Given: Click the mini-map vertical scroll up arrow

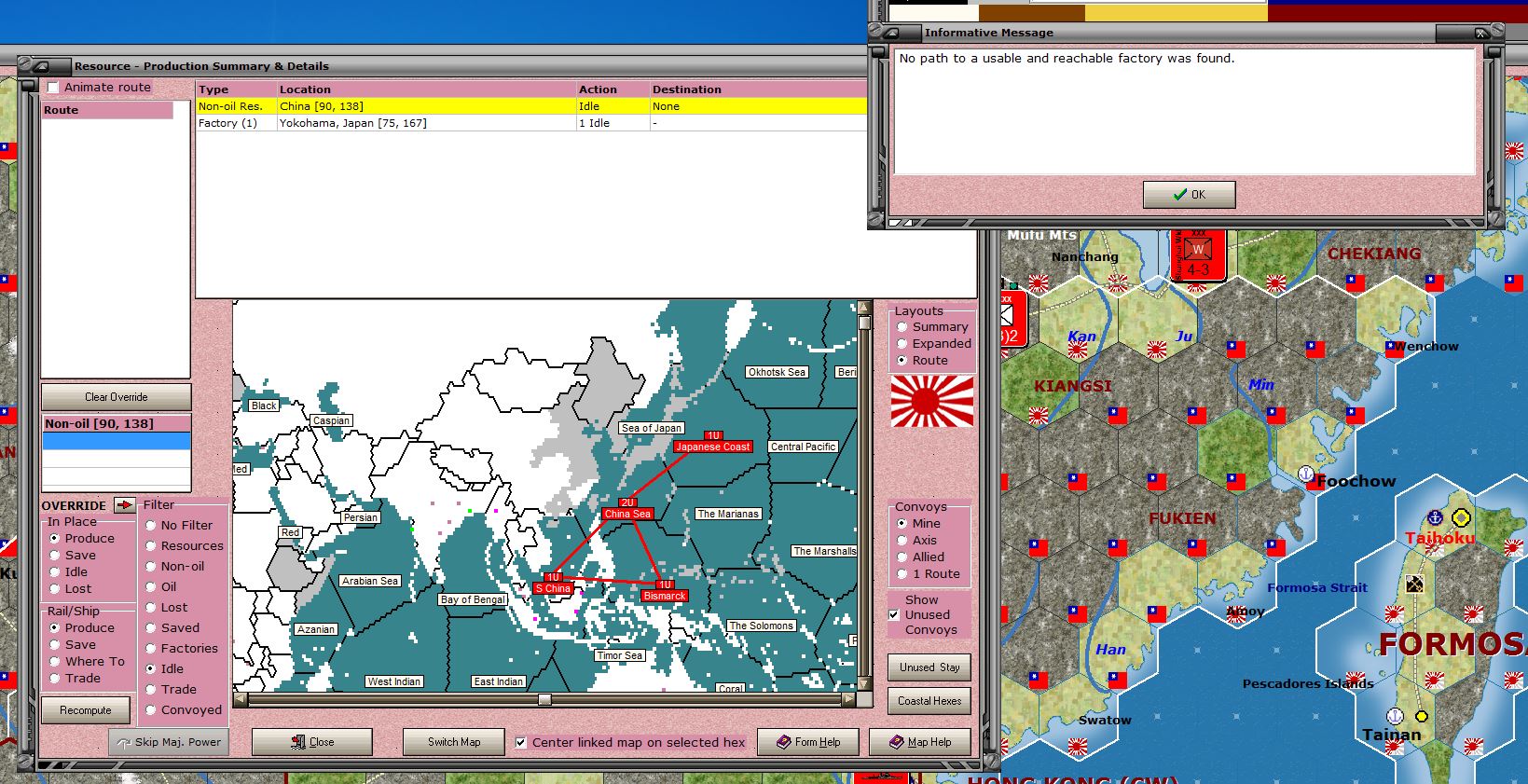Looking at the screenshot, I should click(864, 309).
